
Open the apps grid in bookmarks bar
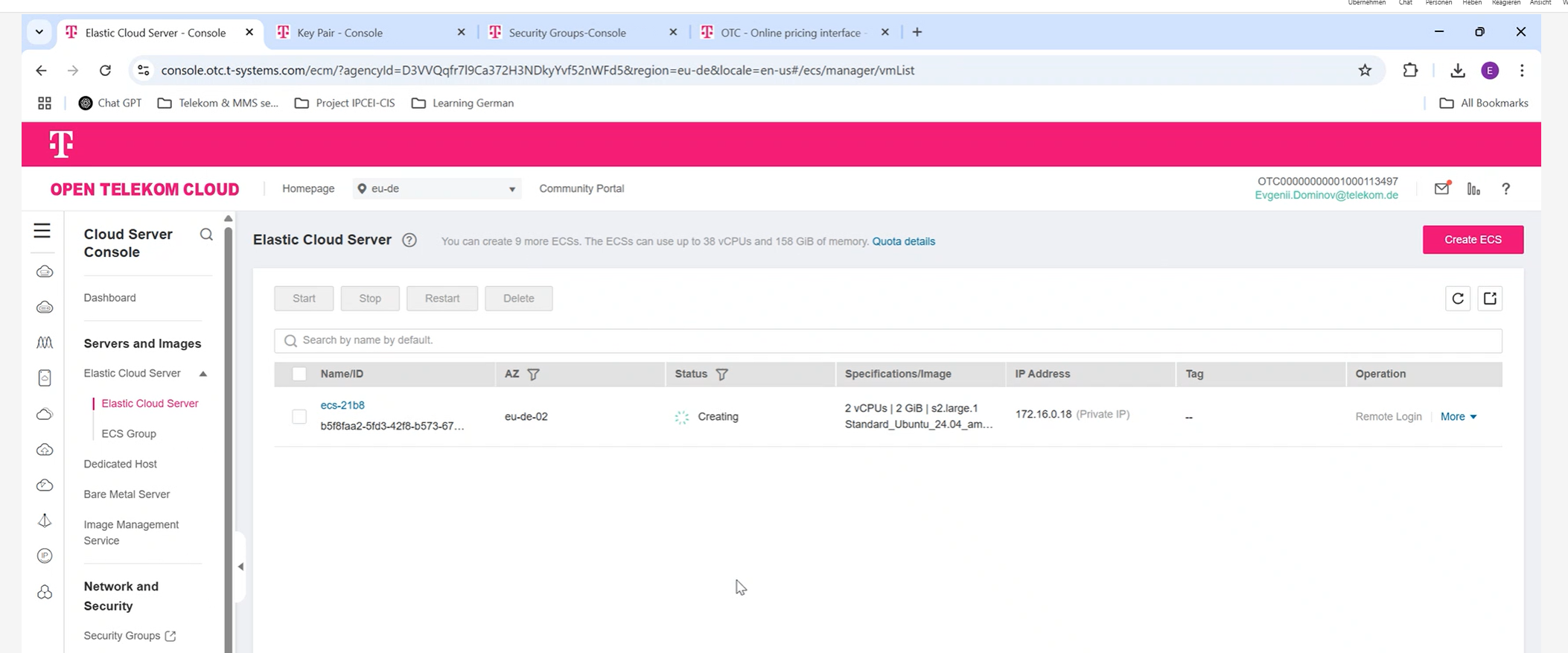[x=45, y=103]
